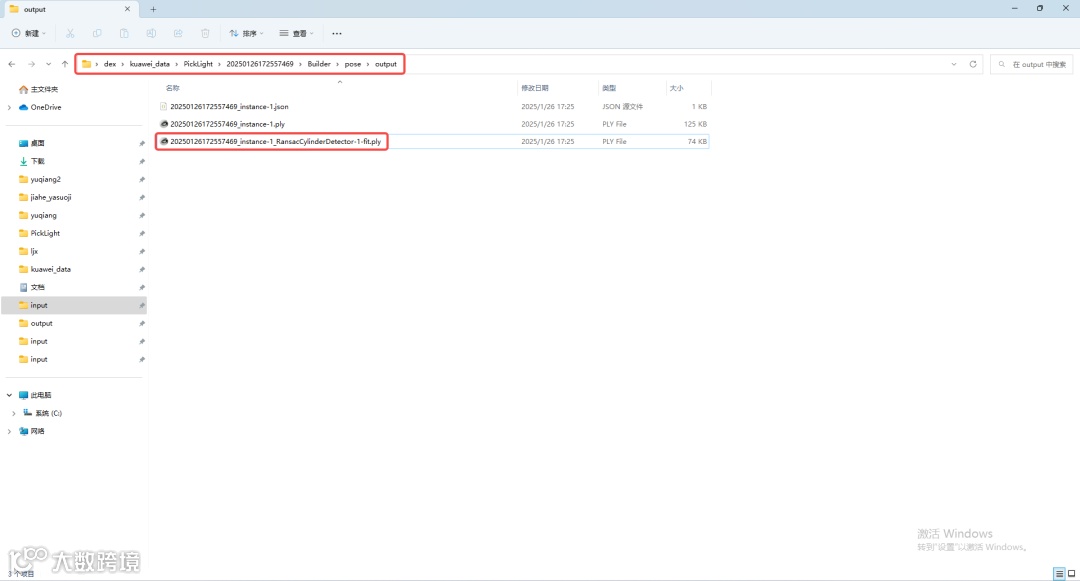This screenshot has height=581, width=1080.
Task: Go forward with the right arrow button
Action: 31,64
